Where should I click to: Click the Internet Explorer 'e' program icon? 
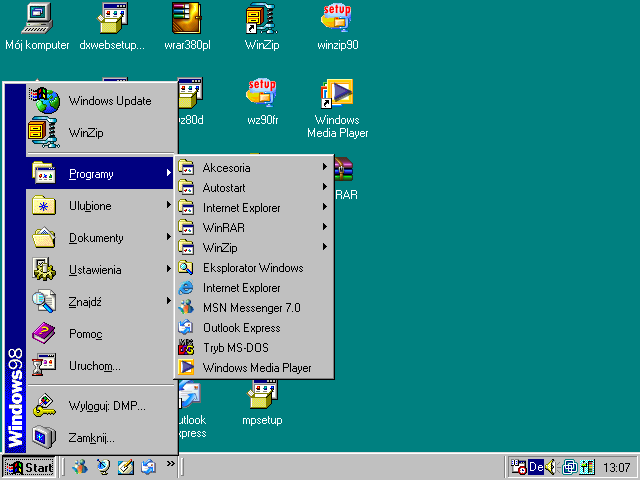click(x=186, y=288)
